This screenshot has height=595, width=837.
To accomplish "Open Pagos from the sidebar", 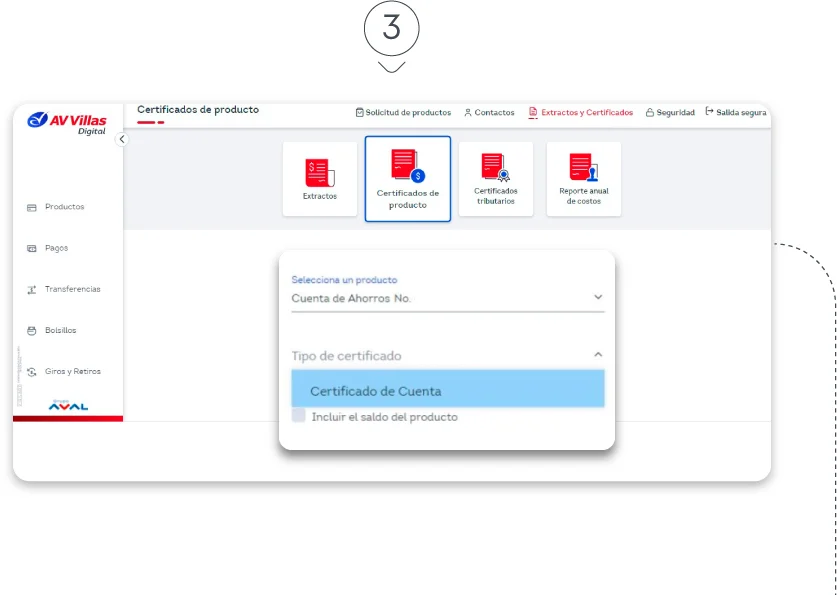I will click(33, 248).
